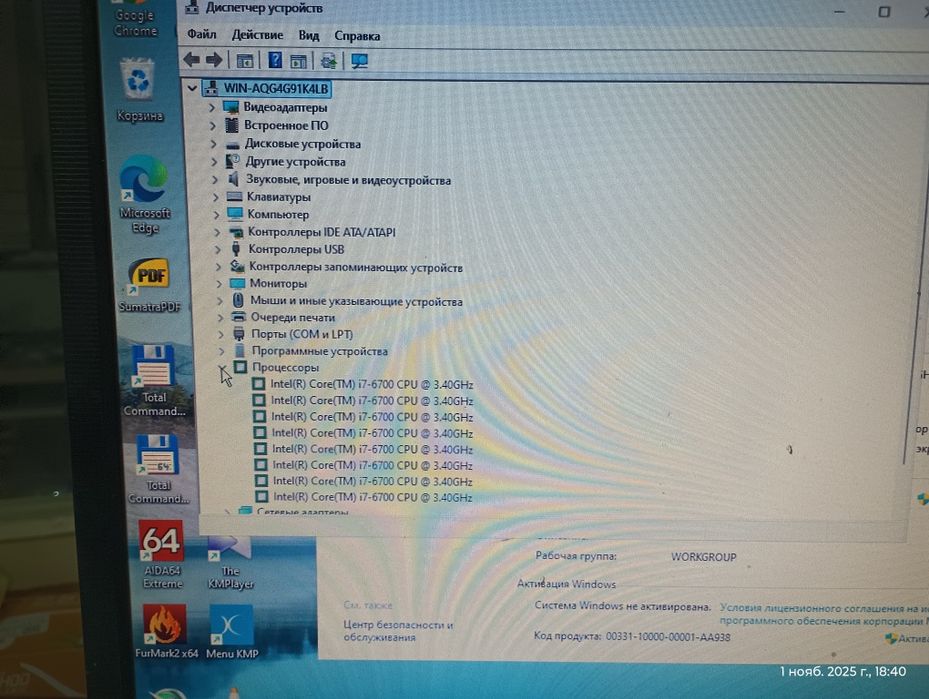Expand Контроллеры IDE ATA/ATAPI node
The height and width of the screenshot is (699, 929).
click(217, 232)
